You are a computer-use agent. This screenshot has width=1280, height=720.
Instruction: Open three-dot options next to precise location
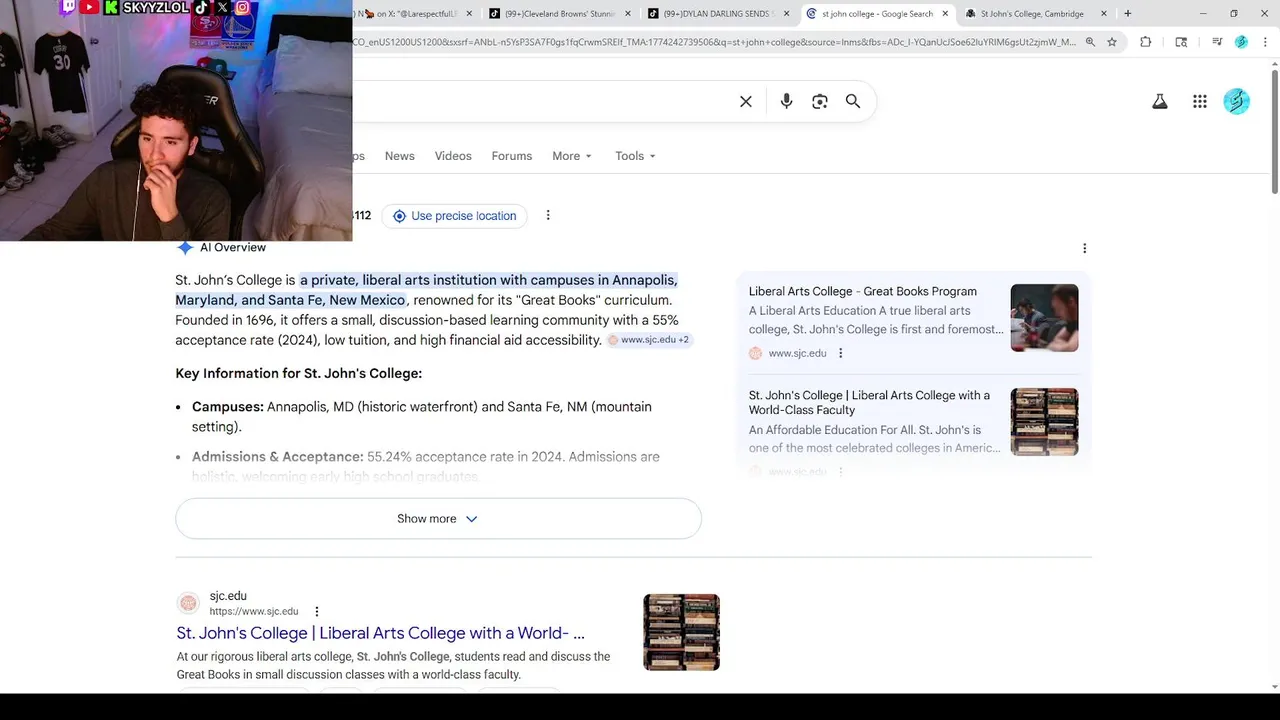[548, 215]
